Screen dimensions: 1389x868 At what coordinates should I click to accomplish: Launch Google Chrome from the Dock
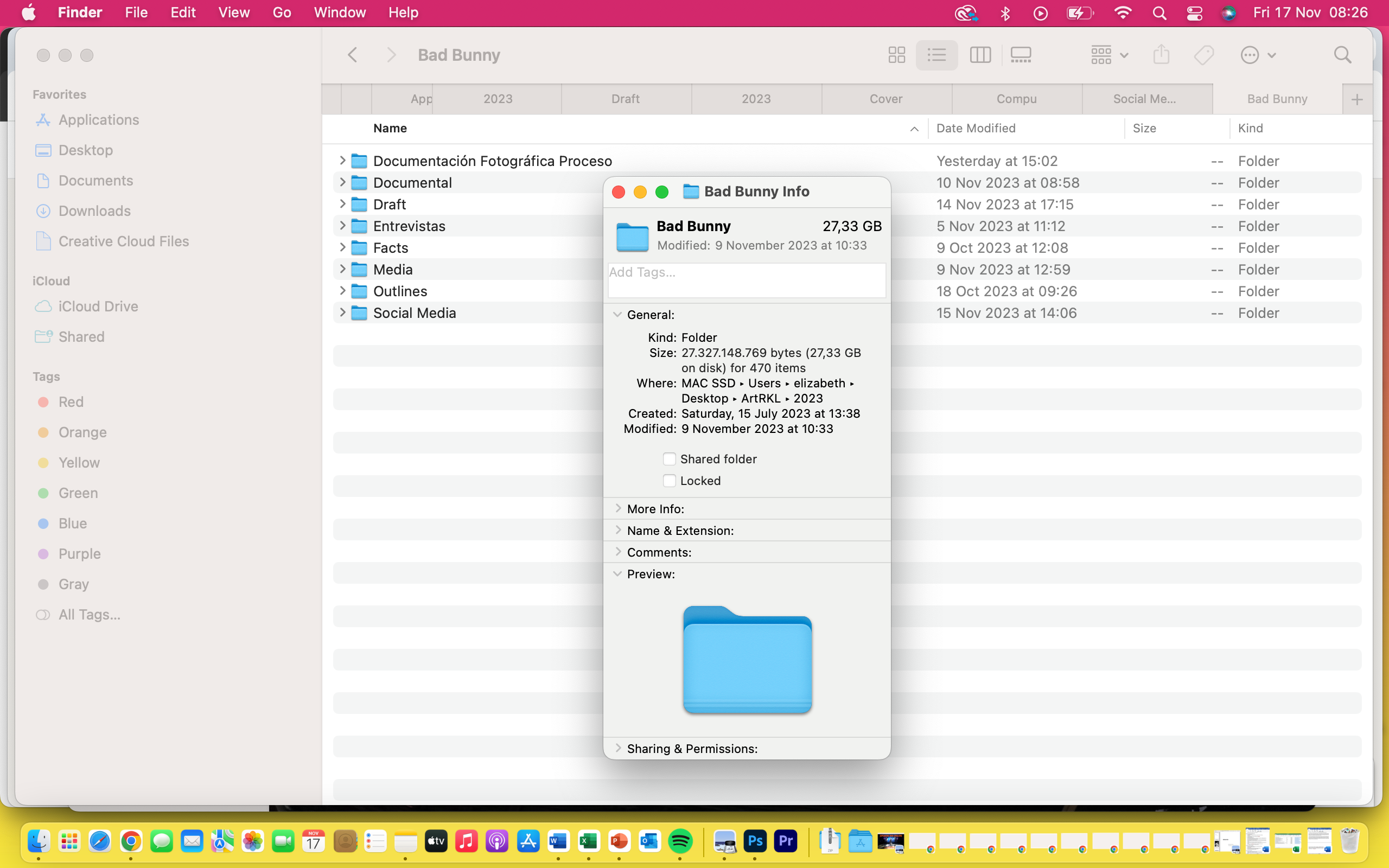point(131,841)
